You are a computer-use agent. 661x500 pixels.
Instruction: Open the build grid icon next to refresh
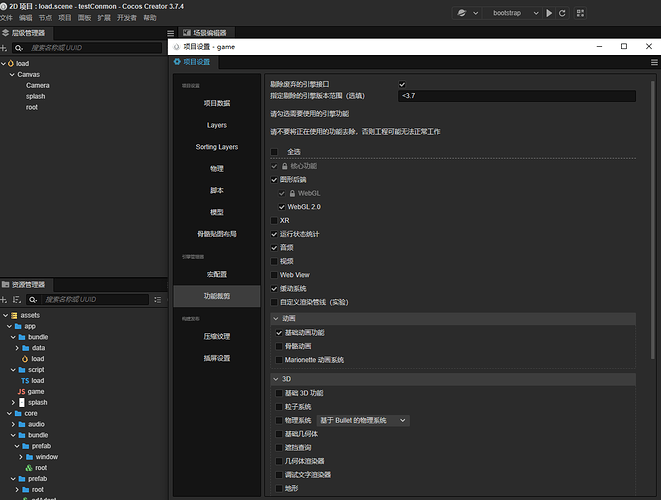tap(580, 13)
